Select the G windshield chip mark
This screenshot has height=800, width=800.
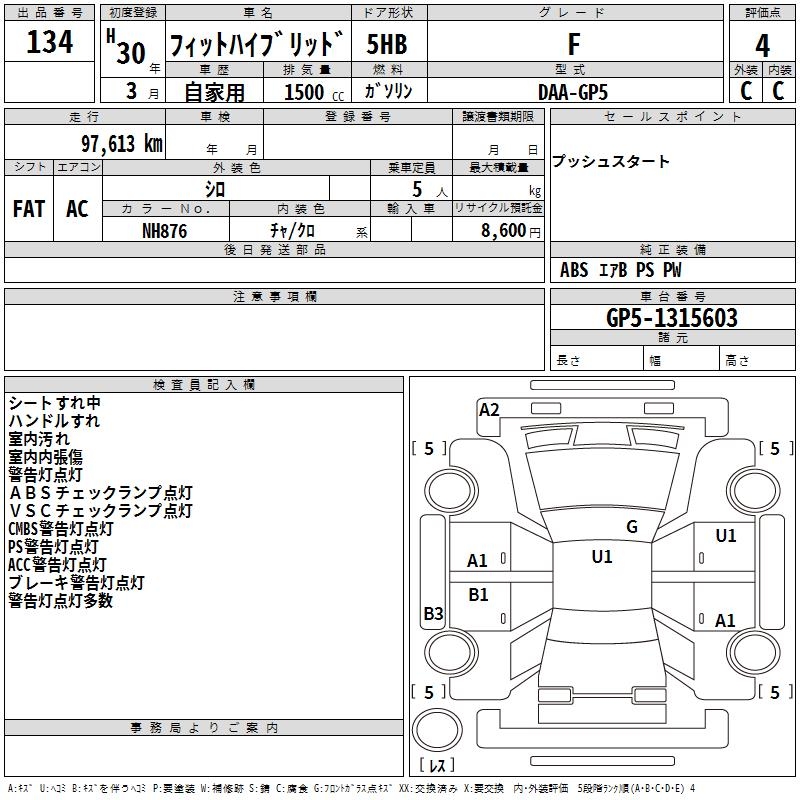pyautogui.click(x=631, y=527)
